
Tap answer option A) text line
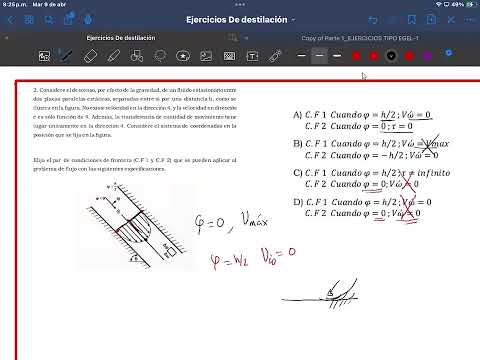click(363, 120)
